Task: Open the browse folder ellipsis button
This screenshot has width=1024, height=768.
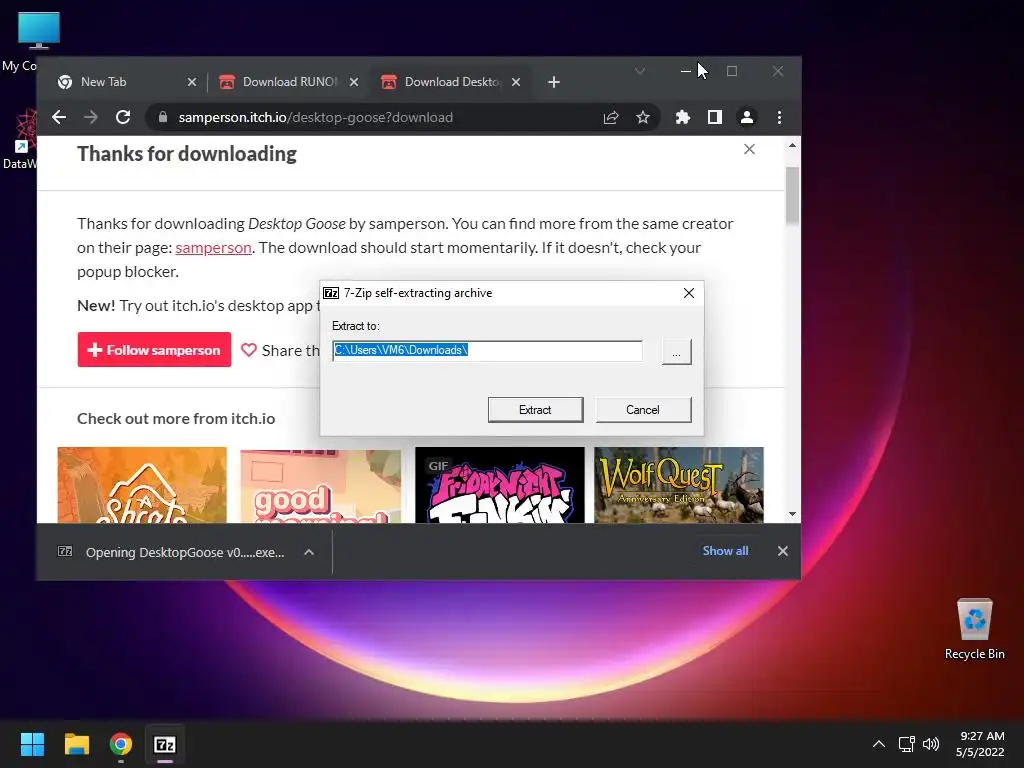Action: [x=677, y=352]
